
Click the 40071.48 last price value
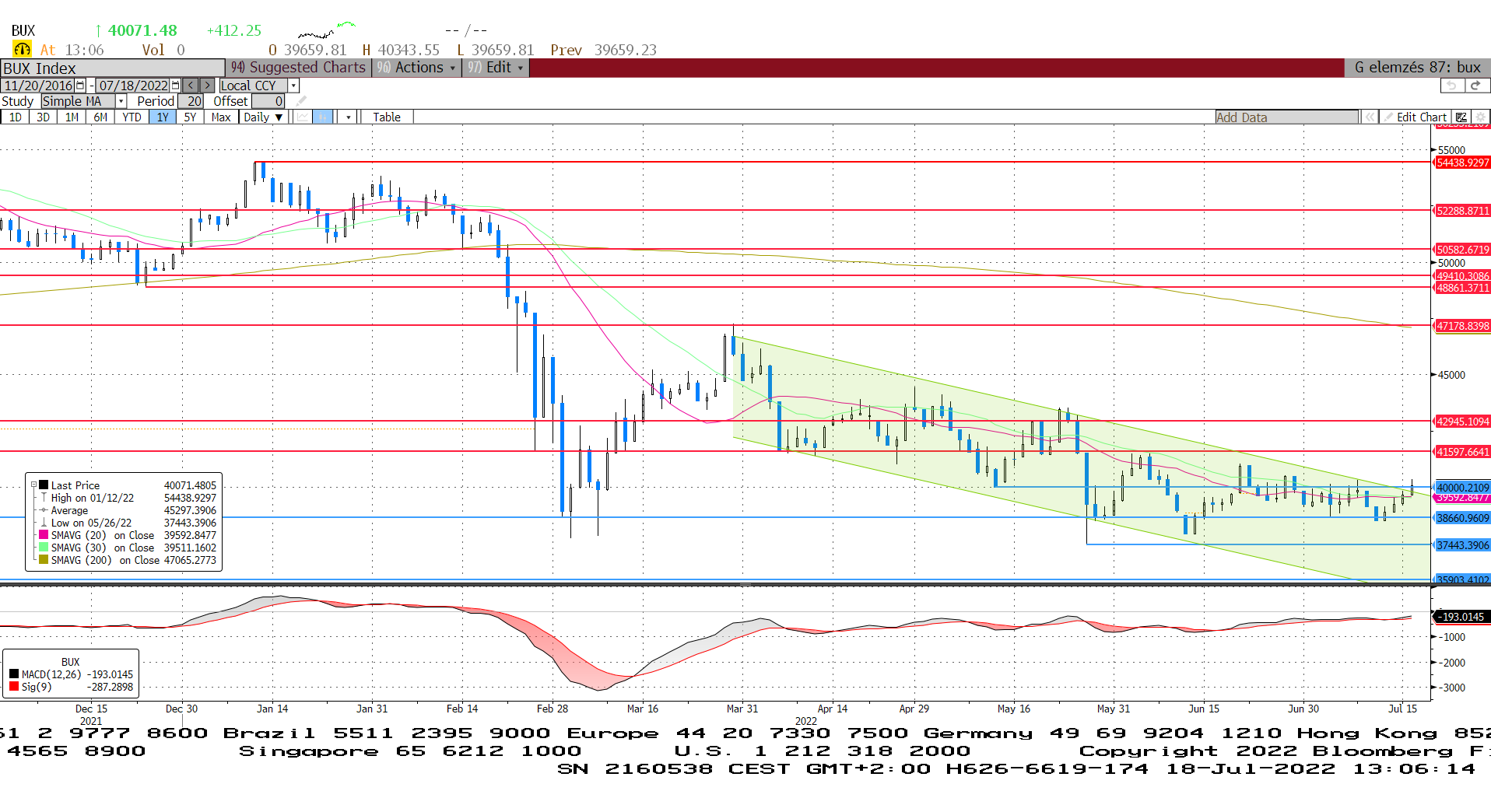click(x=142, y=30)
